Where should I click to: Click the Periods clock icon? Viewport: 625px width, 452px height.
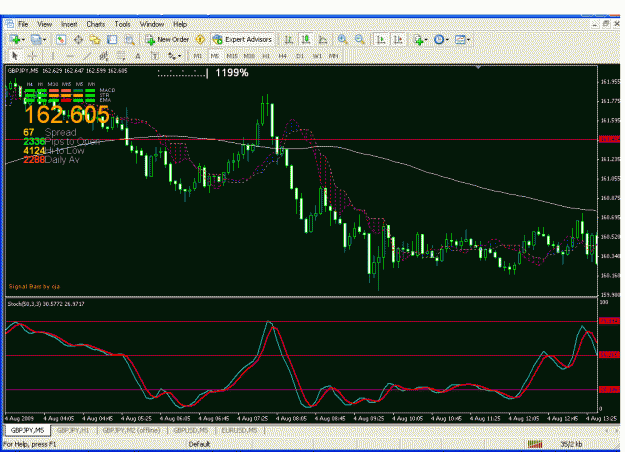(439, 39)
